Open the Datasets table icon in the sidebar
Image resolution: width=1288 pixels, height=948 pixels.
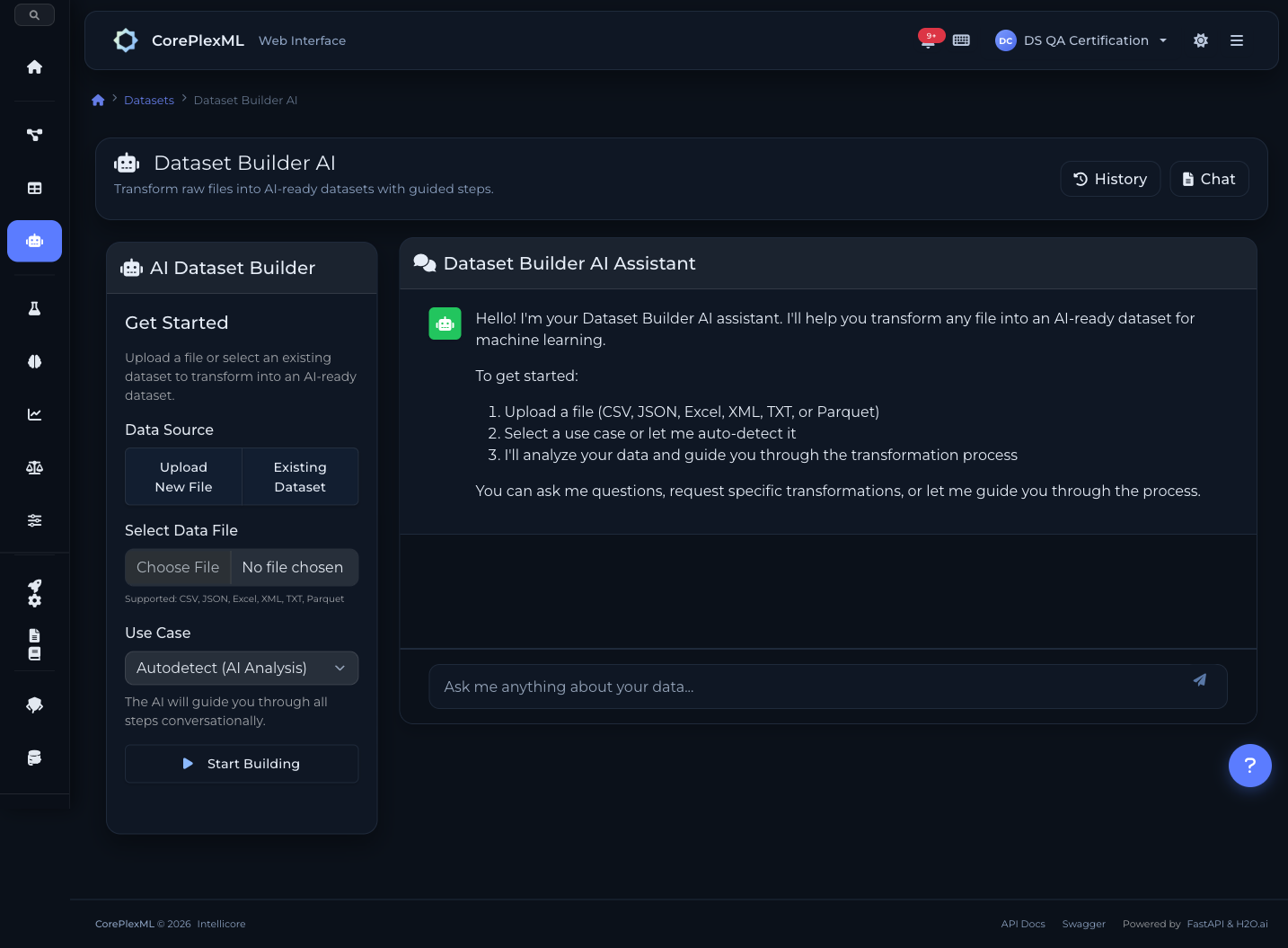34,188
